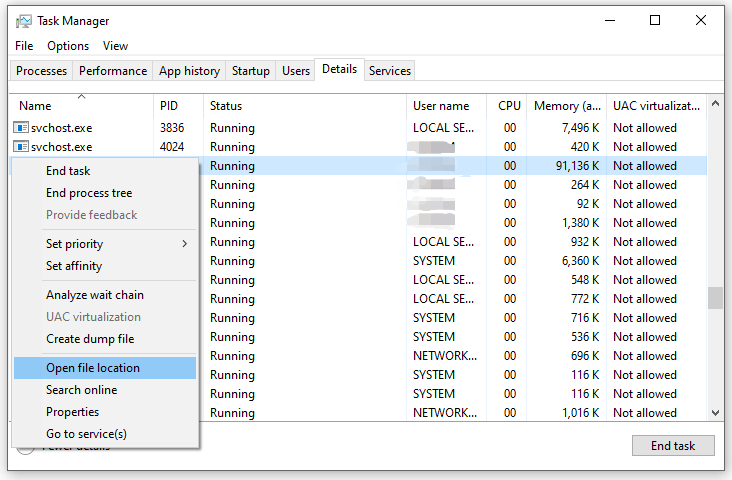Sort by UAC virtualization column header
The width and height of the screenshot is (732, 480).
click(656, 106)
